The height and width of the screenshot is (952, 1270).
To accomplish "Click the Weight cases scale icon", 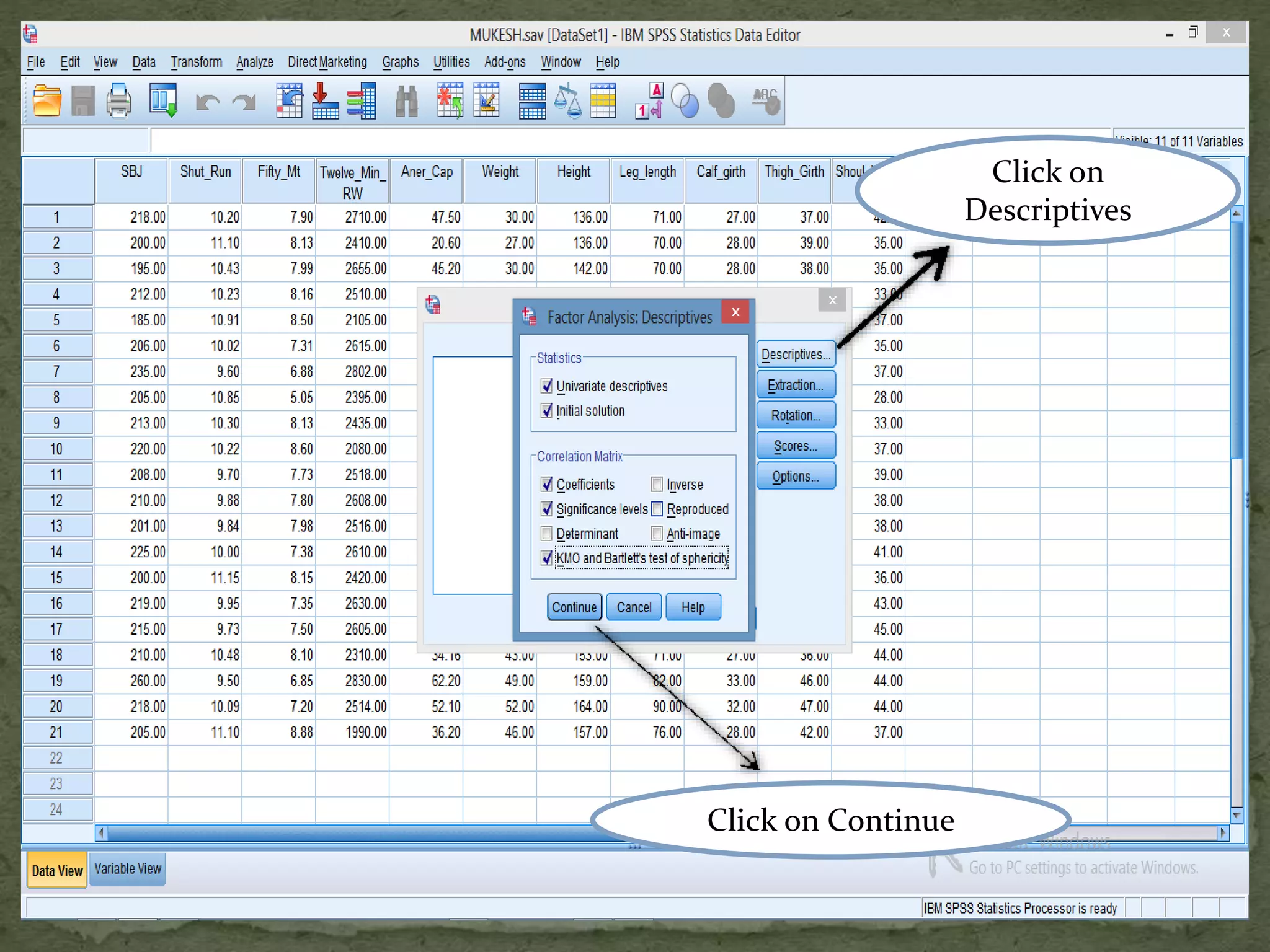I will [567, 101].
